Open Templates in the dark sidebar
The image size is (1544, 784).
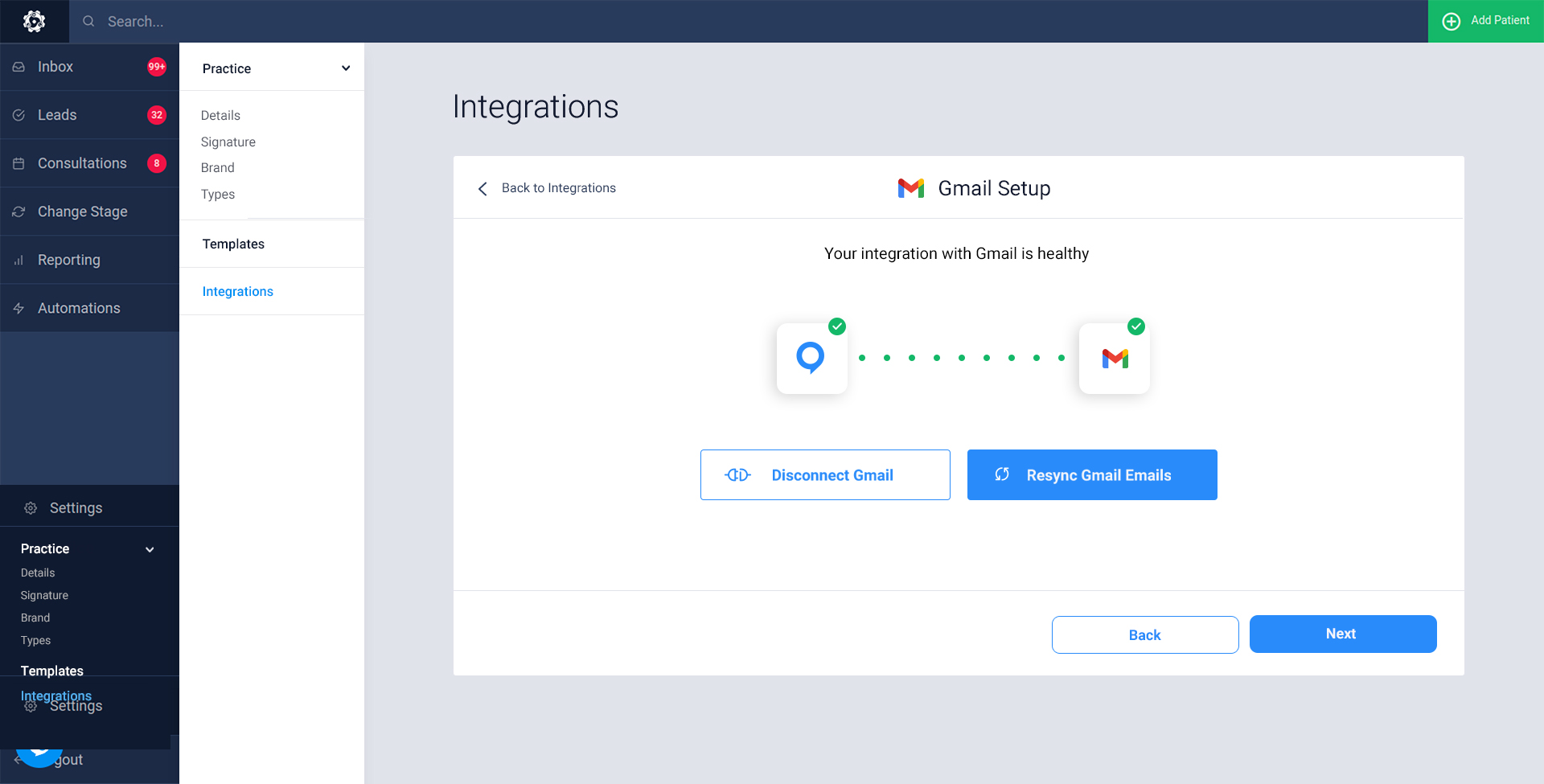[52, 671]
